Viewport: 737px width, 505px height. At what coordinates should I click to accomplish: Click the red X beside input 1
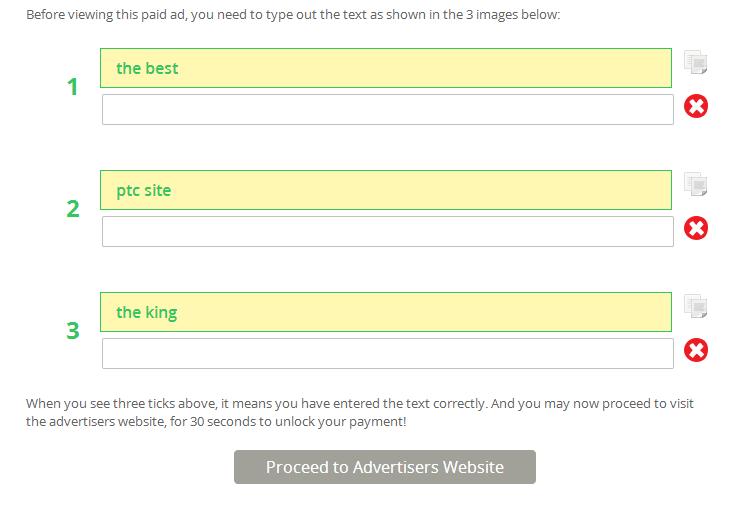[x=696, y=106]
